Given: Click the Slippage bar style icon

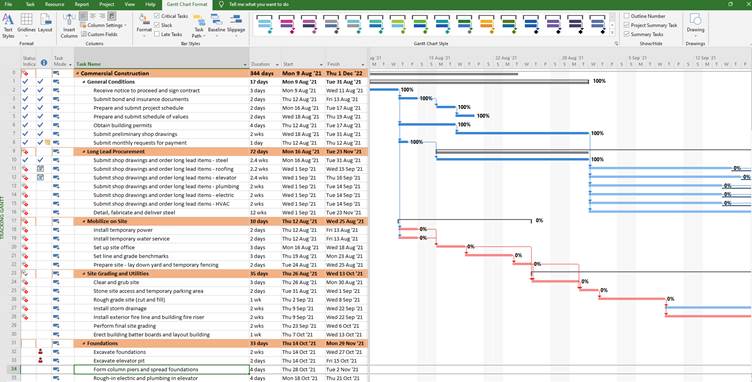Looking at the screenshot, I should [x=236, y=24].
